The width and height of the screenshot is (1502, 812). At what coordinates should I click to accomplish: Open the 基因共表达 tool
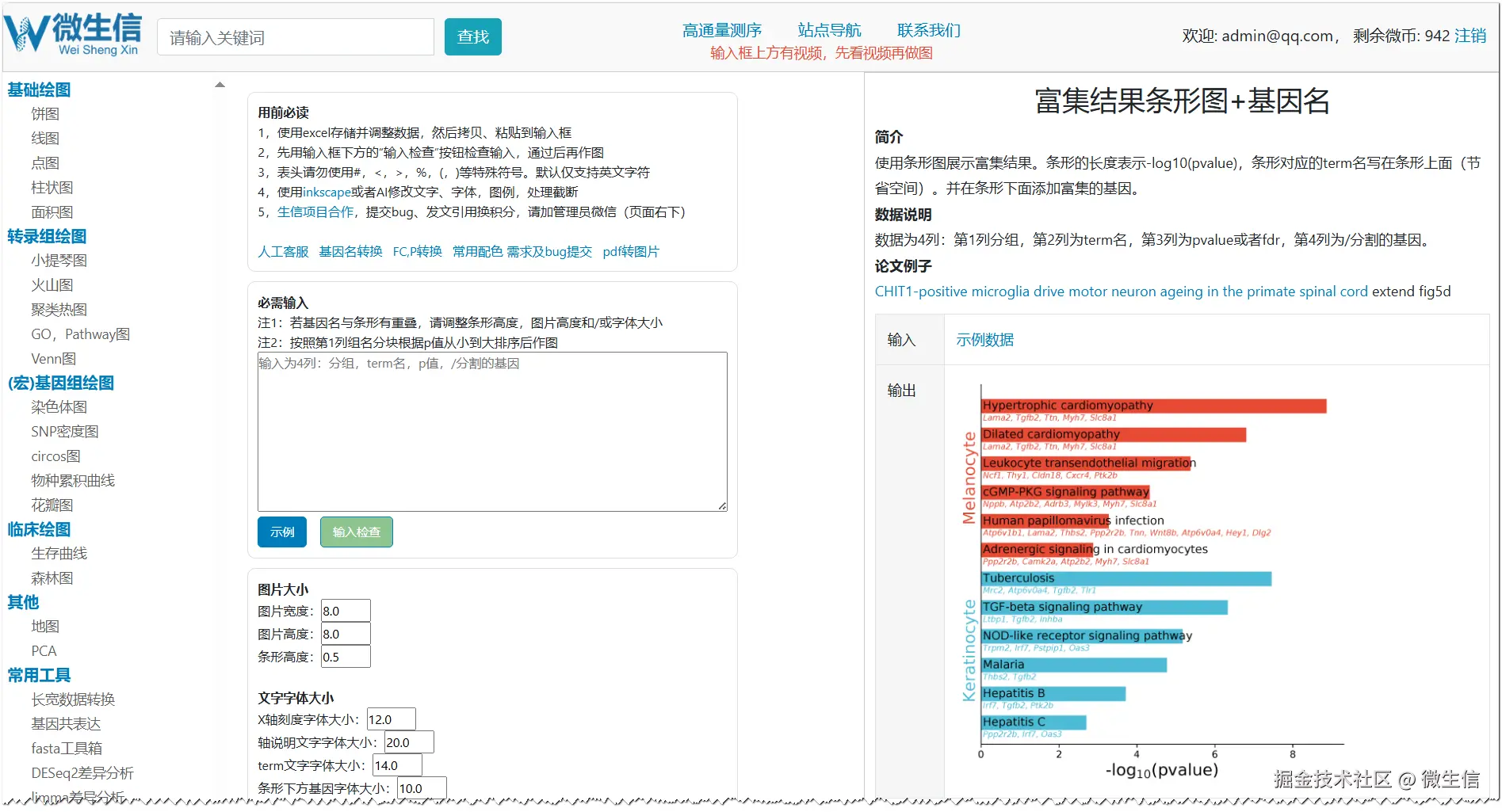(x=66, y=724)
